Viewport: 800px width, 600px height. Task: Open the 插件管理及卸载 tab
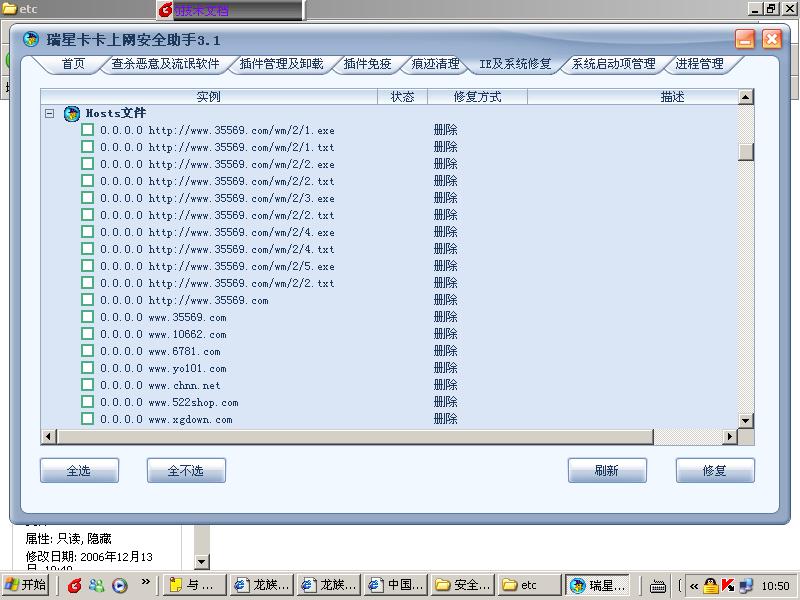tap(282, 64)
